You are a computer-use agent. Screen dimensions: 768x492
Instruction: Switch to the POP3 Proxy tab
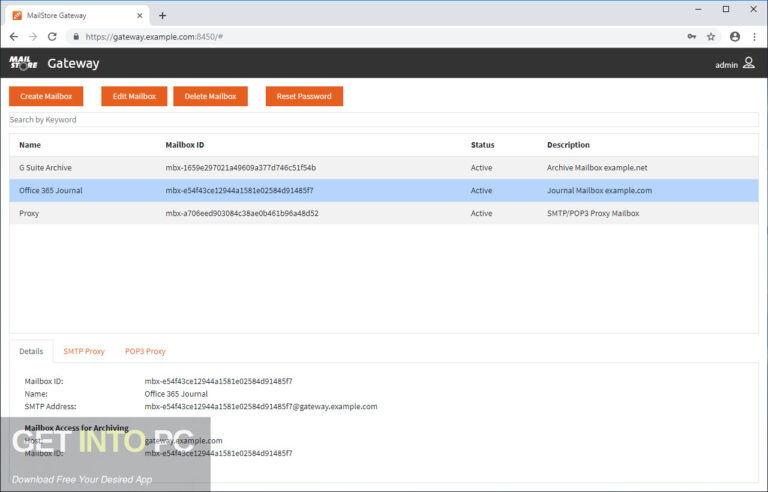tap(145, 351)
